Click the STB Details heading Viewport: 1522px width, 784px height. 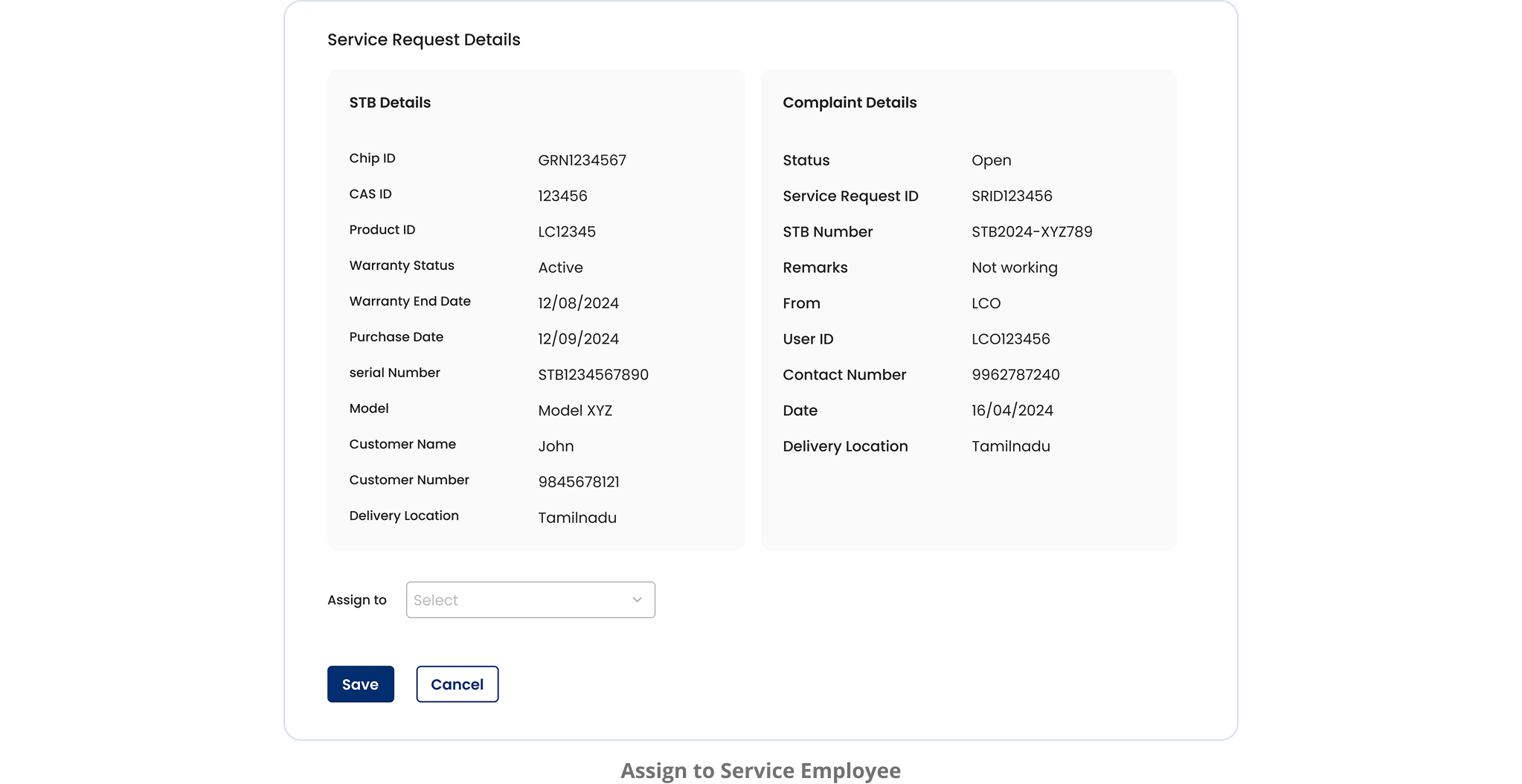390,102
